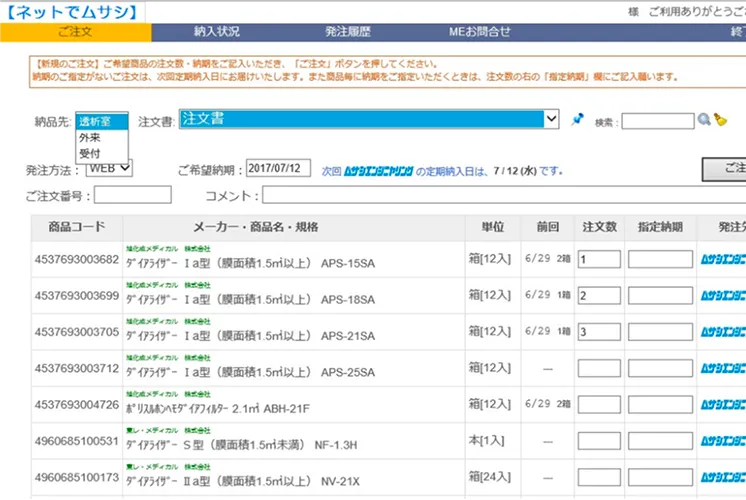Screen dimensions: 746x500
Task: Click order quantity field for APS-15SA
Action: click(x=599, y=259)
